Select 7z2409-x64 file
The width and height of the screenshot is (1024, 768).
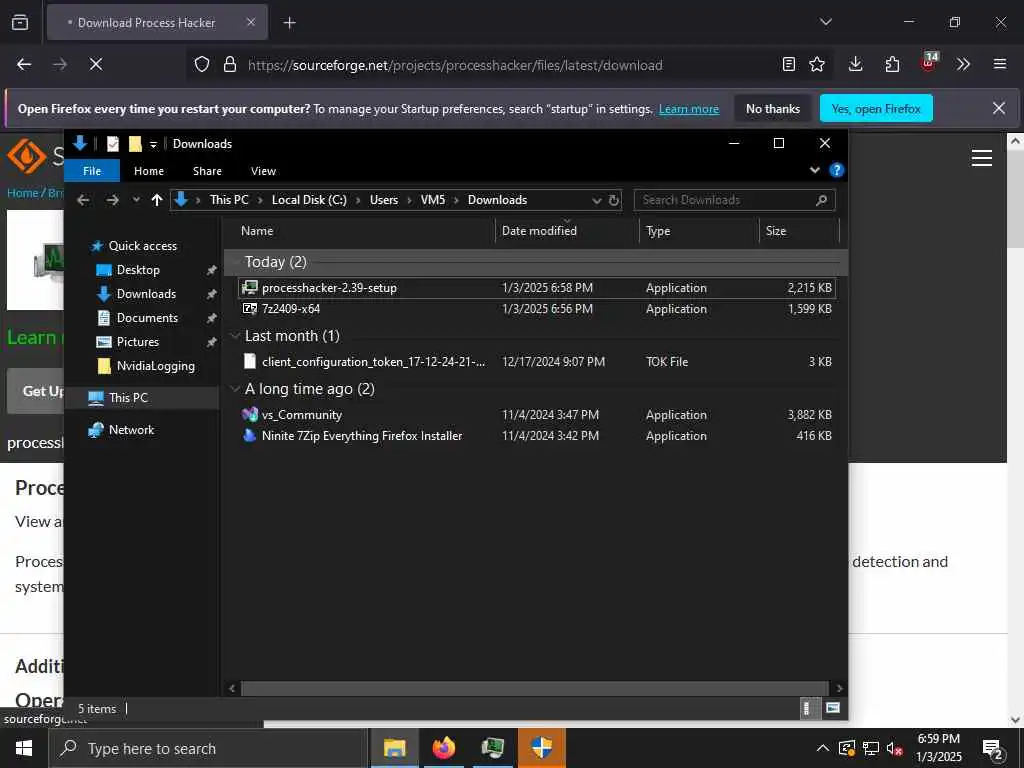coord(537,309)
